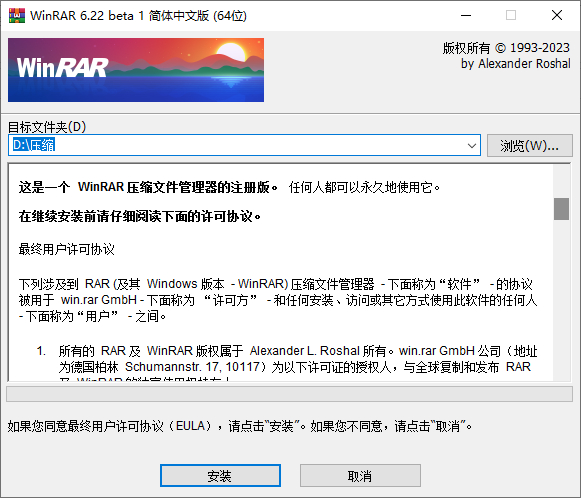
Task: Click the 安装 install button
Action: pyautogui.click(x=220, y=475)
